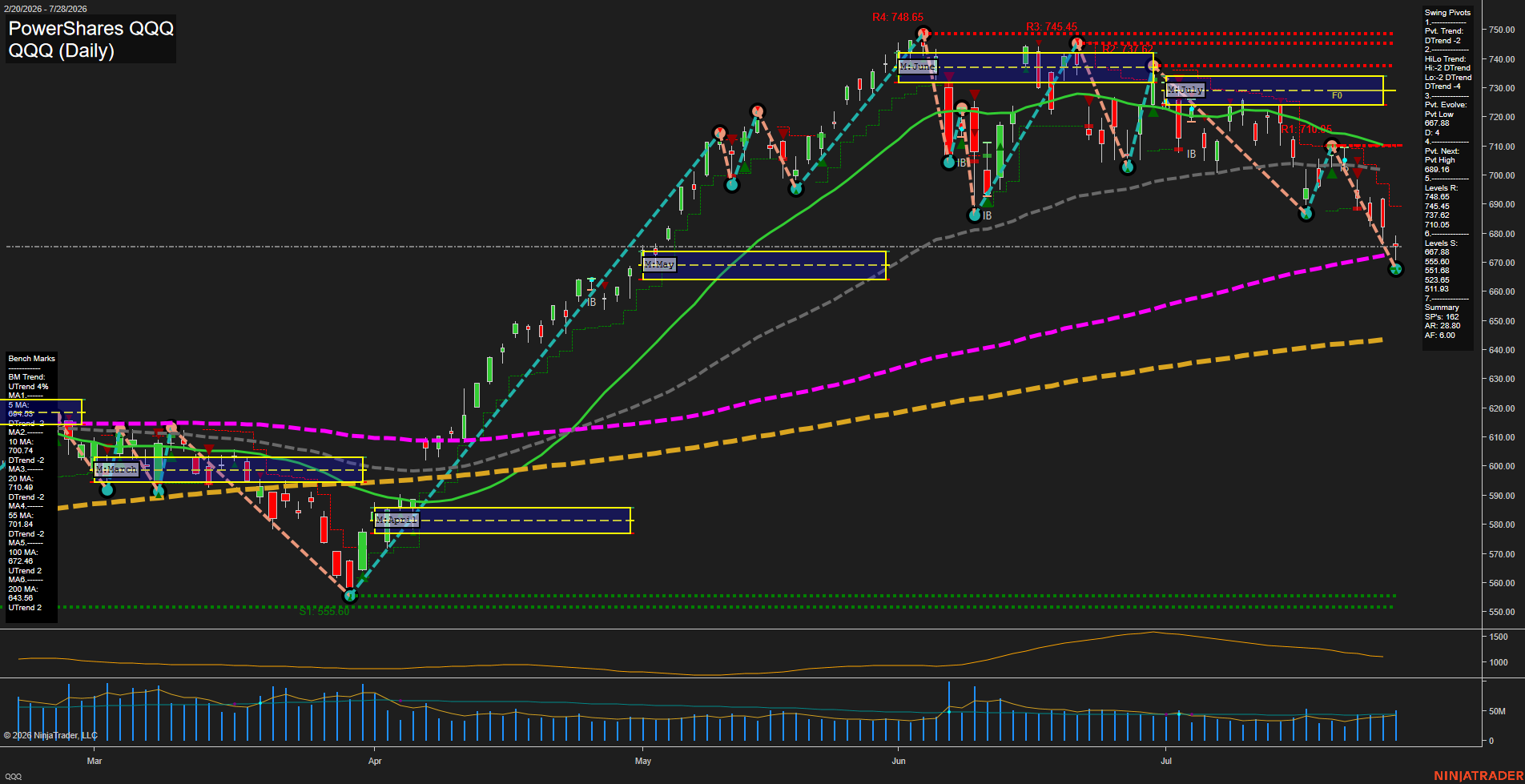
Task: Click the QQQ (Daily) interval label
Action: (61, 50)
